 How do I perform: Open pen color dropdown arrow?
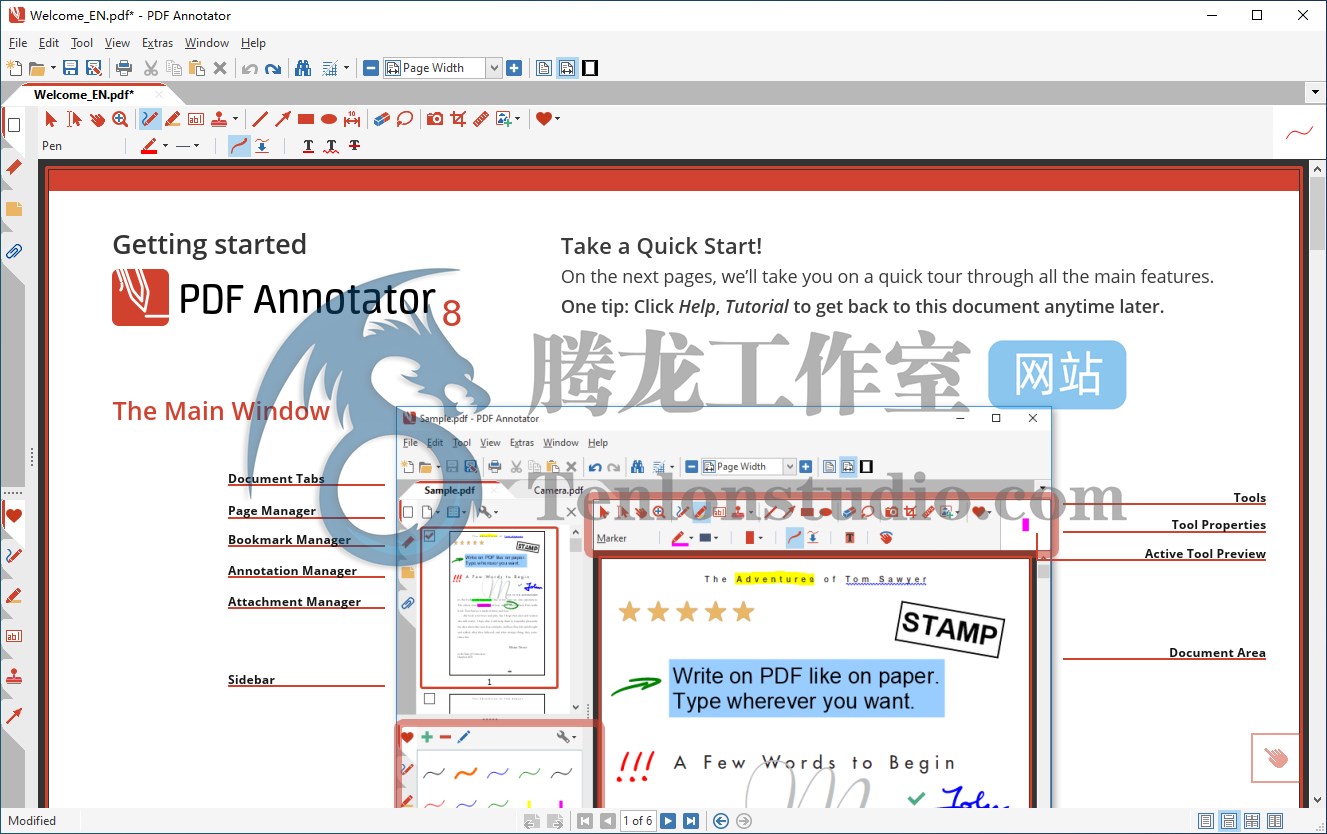click(165, 146)
